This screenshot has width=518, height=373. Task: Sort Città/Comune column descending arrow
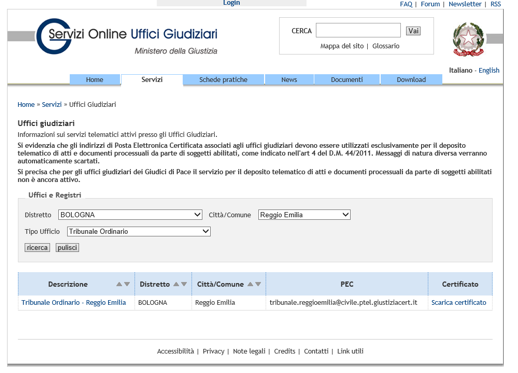(258, 284)
